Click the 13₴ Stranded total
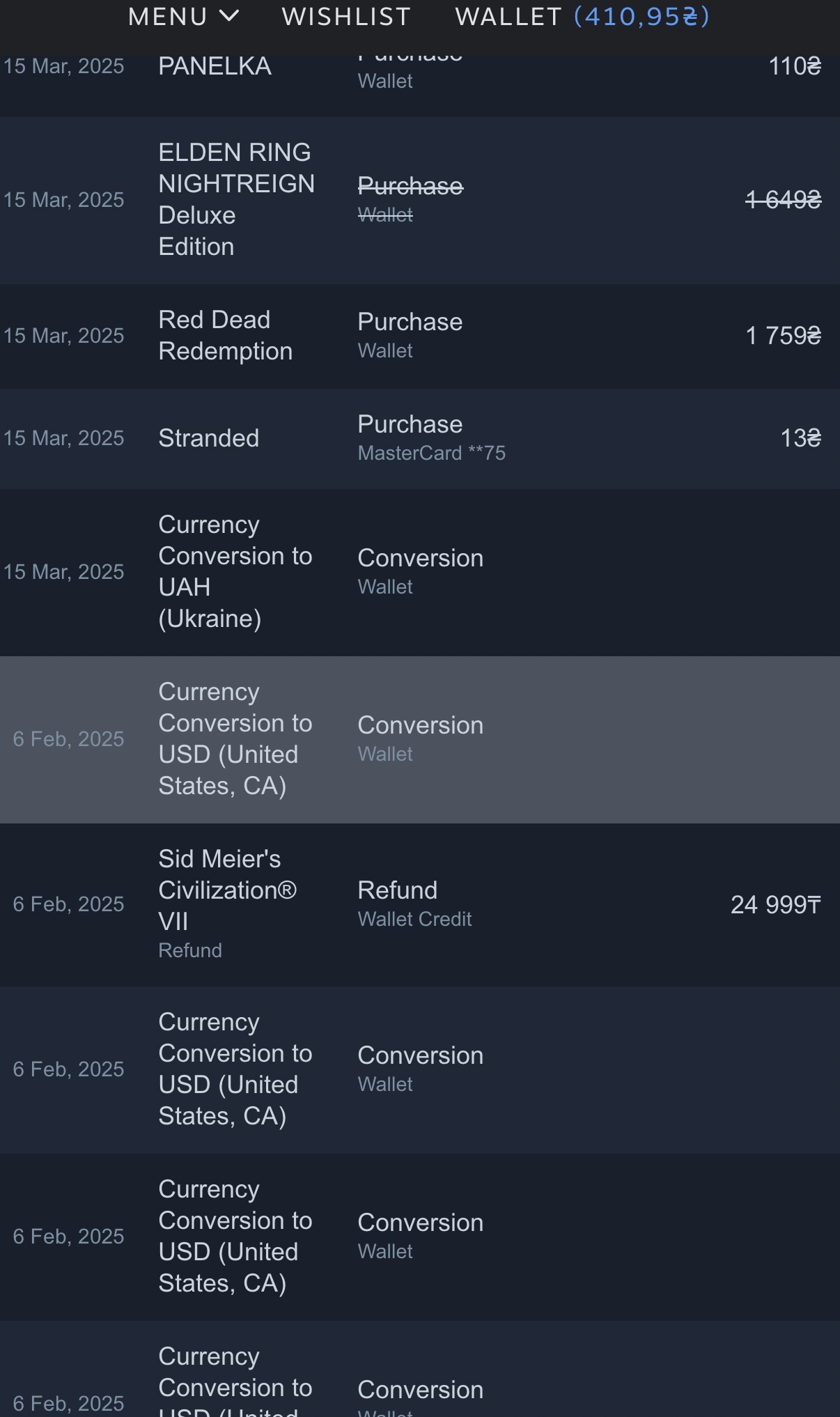The image size is (840, 1417). [x=800, y=438]
